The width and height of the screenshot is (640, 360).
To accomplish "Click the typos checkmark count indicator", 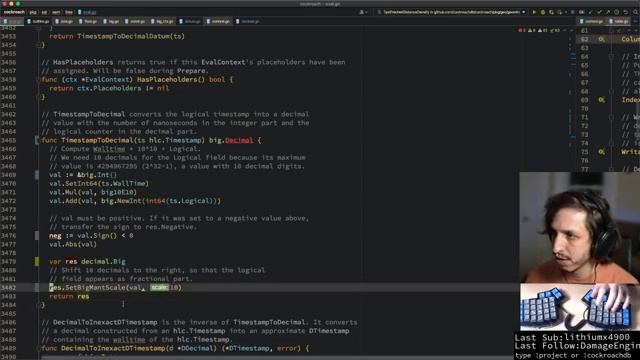I will 555,30.
